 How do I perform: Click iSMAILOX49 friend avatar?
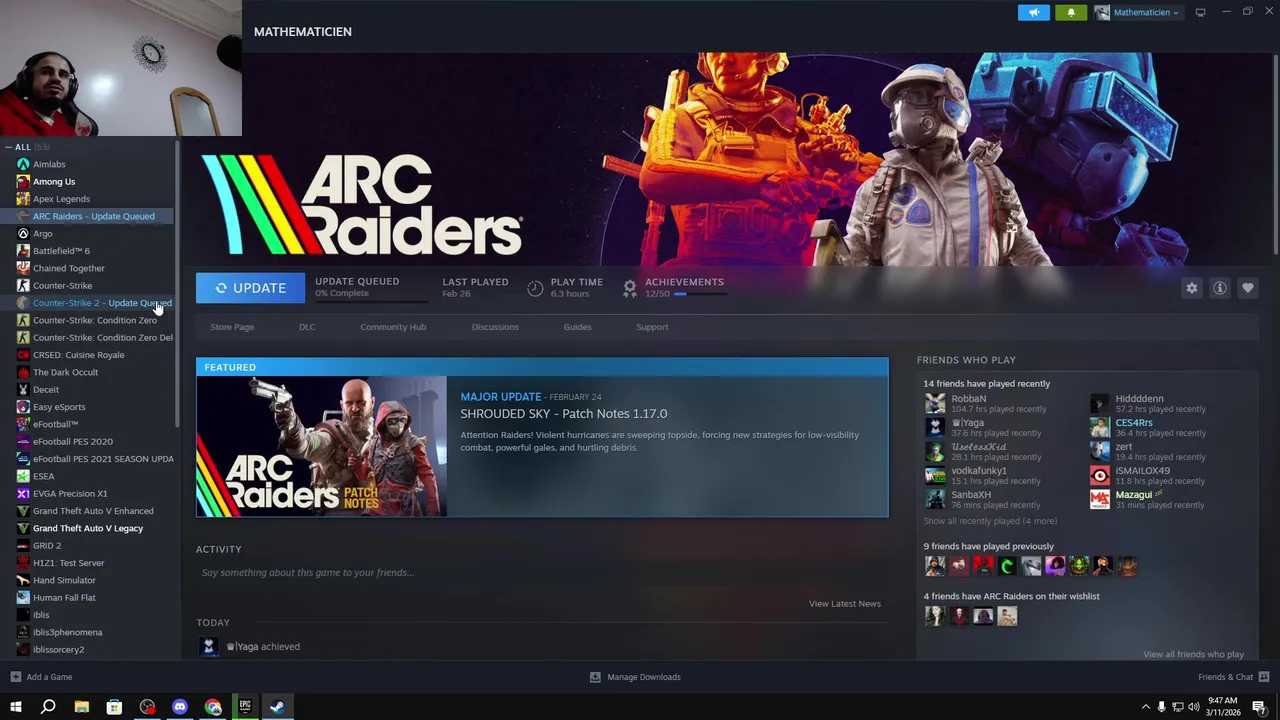coord(1099,475)
